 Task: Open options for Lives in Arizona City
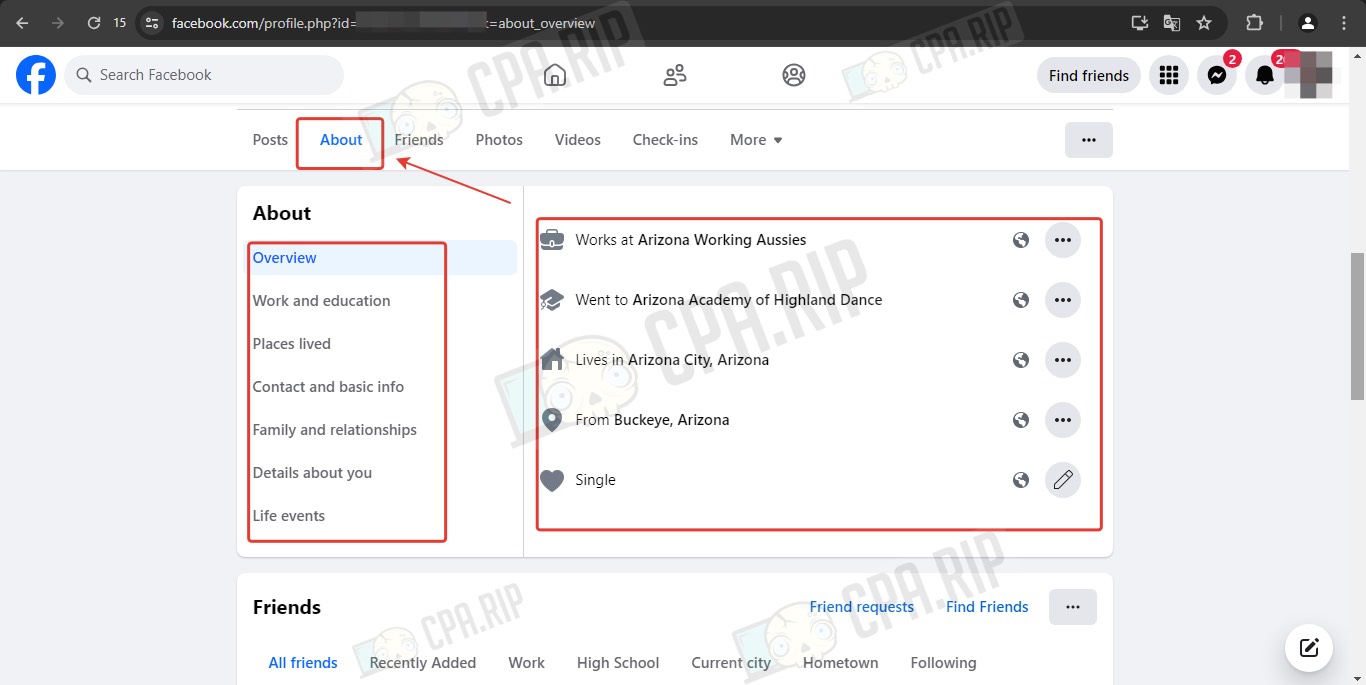[1063, 360]
